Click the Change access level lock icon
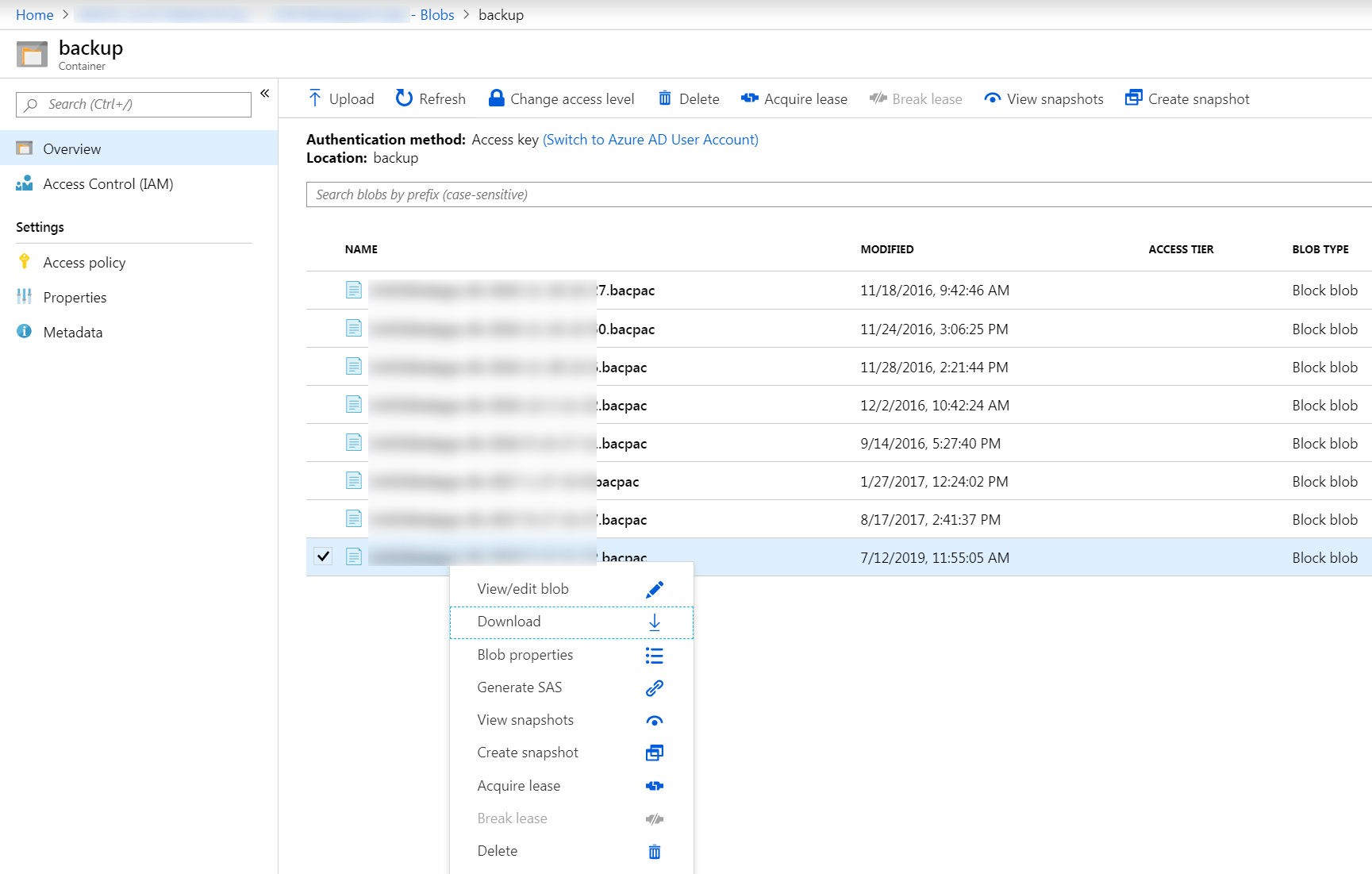1372x874 pixels. tap(496, 98)
